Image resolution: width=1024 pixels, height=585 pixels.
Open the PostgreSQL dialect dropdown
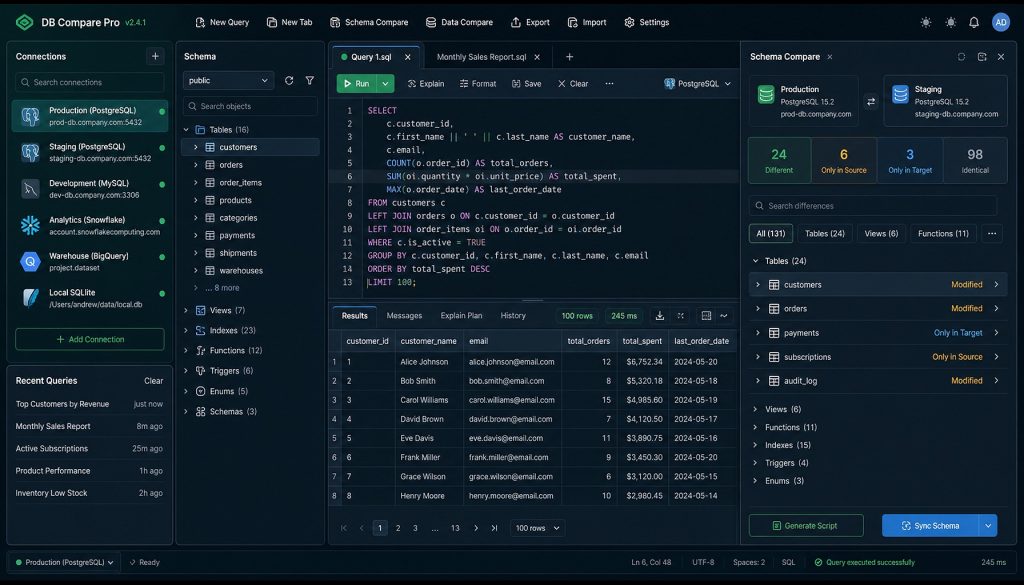(x=697, y=84)
